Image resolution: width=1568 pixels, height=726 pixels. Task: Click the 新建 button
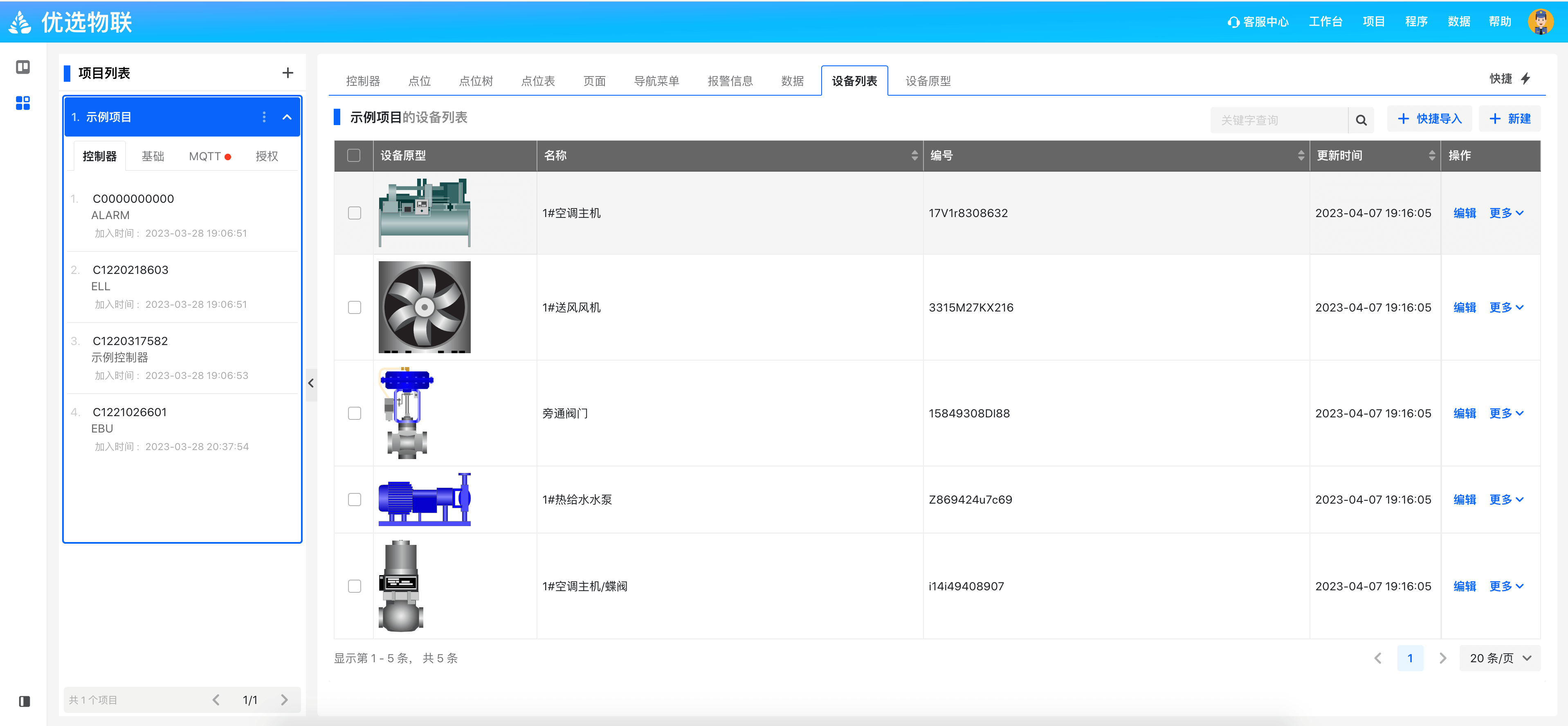click(1510, 119)
